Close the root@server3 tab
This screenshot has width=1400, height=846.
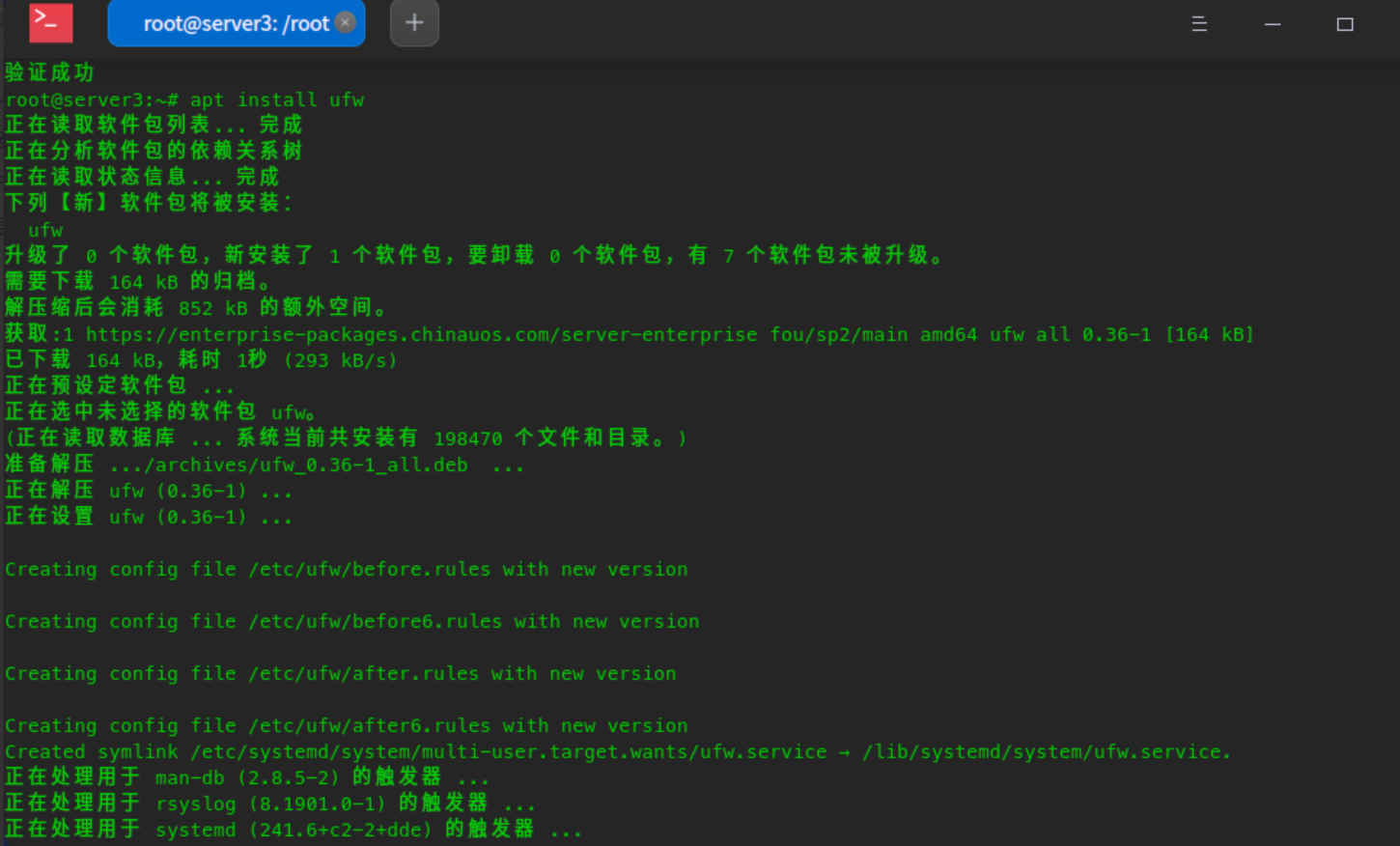pyautogui.click(x=346, y=22)
